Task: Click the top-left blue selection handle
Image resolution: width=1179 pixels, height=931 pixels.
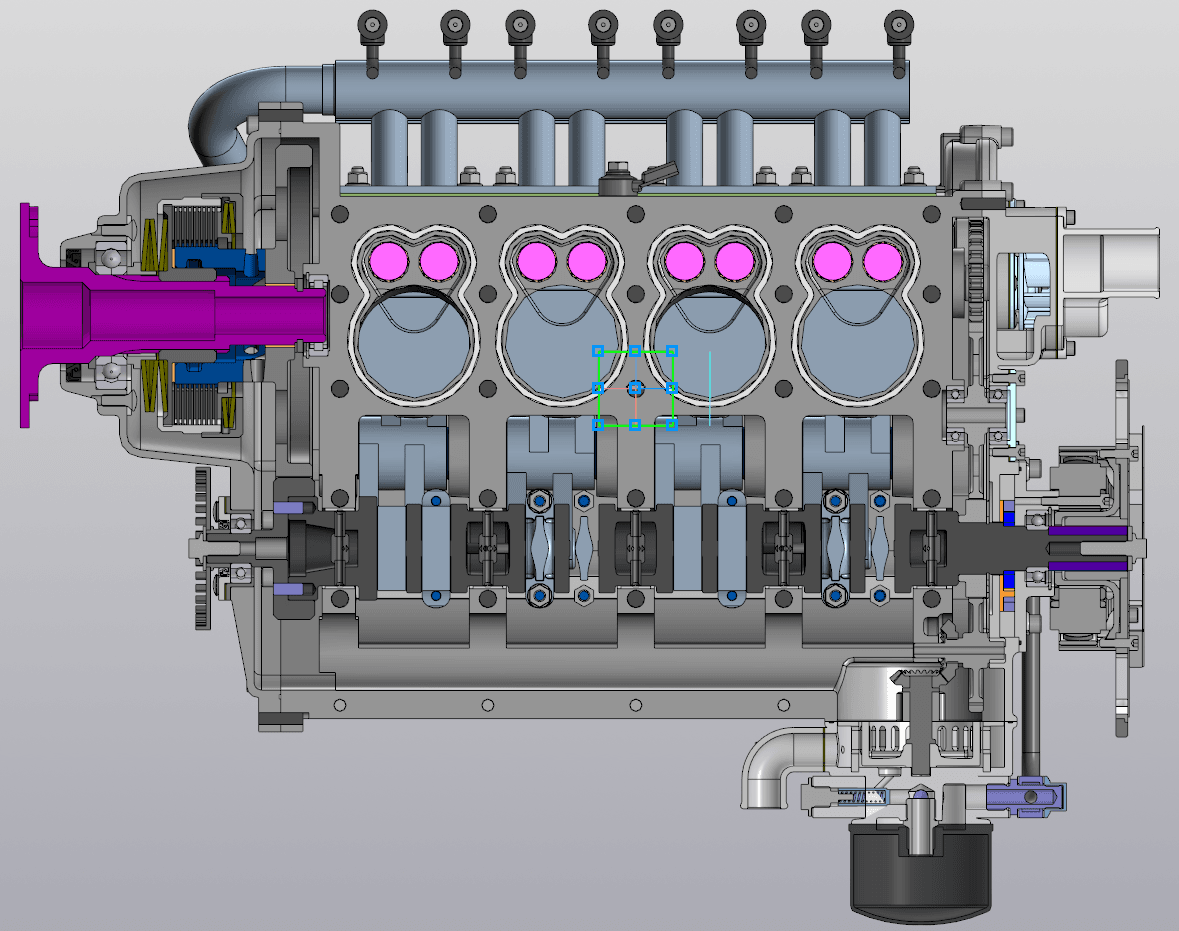Action: point(598,351)
